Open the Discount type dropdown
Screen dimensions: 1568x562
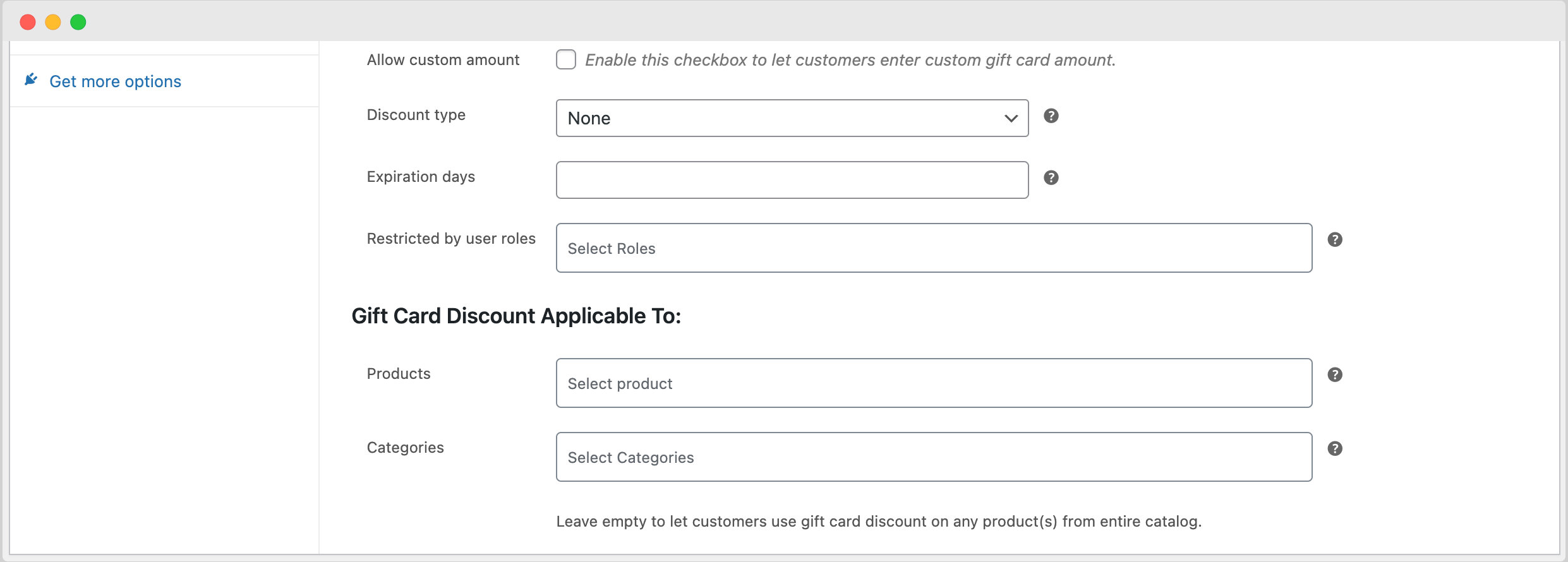tap(791, 118)
